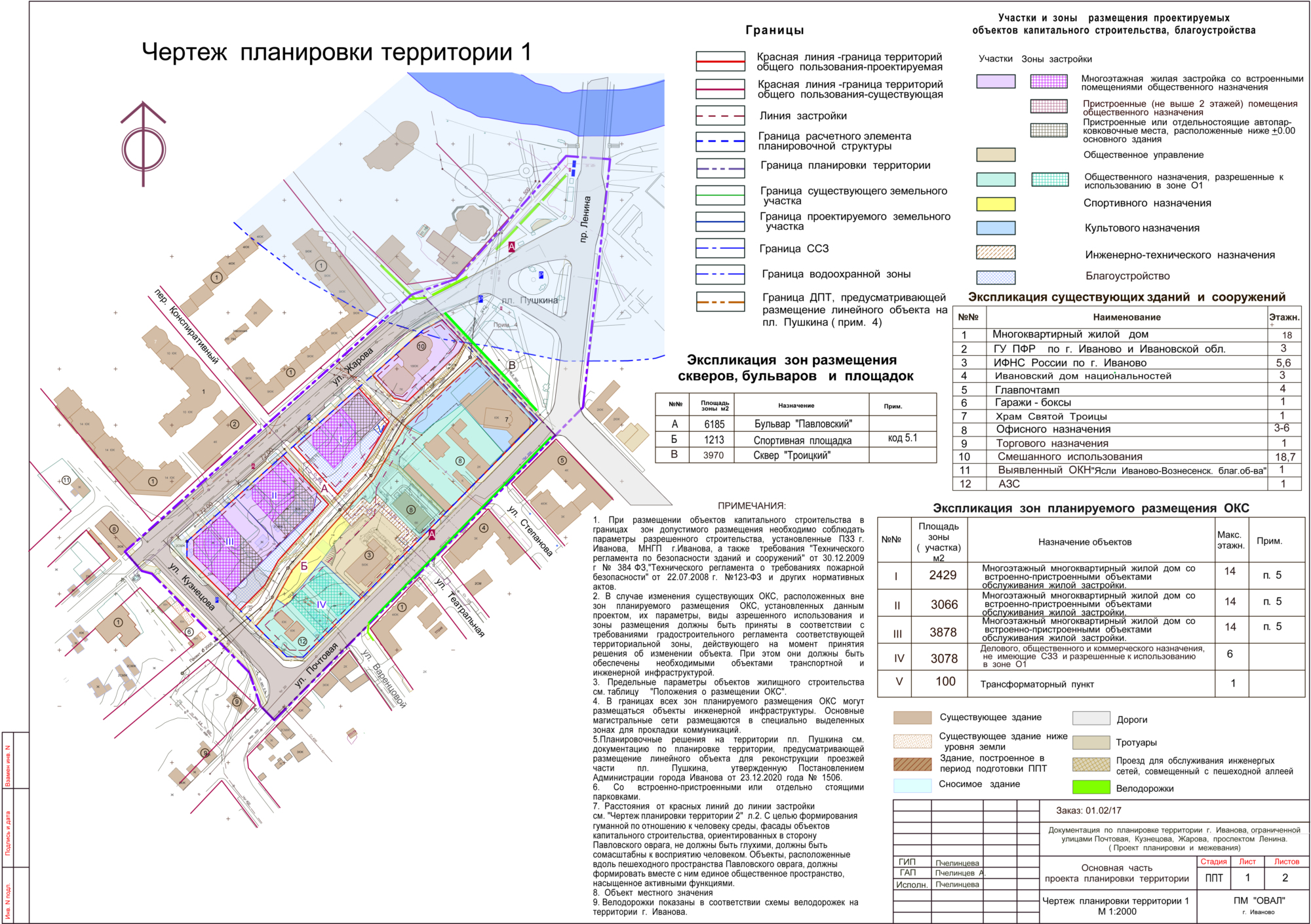Viewport: 1311px width, 924px height.
Task: Click the dashed blue planning element boundary symbol
Action: click(720, 141)
